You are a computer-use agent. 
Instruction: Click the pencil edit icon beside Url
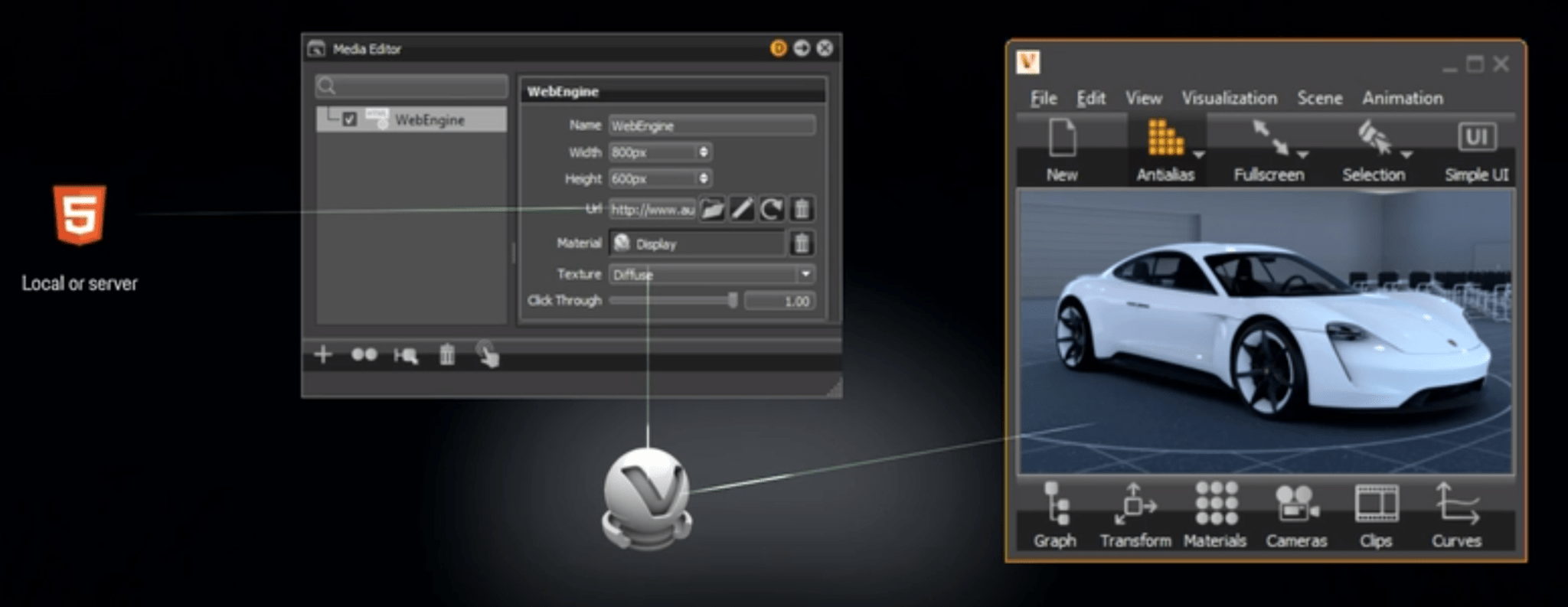[742, 209]
